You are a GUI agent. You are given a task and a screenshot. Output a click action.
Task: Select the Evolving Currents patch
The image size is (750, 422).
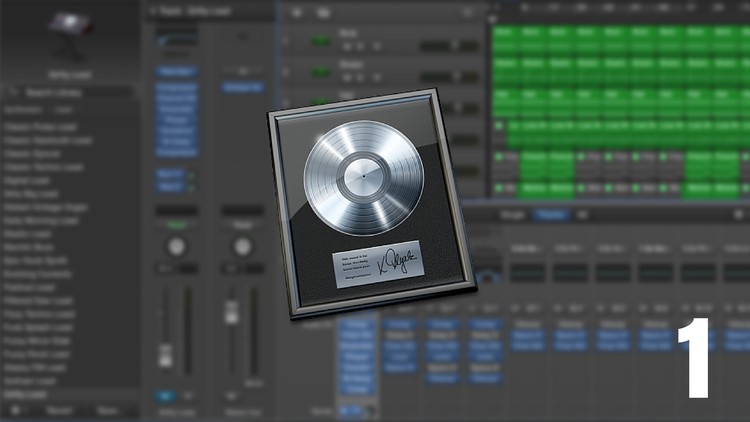tap(37, 274)
